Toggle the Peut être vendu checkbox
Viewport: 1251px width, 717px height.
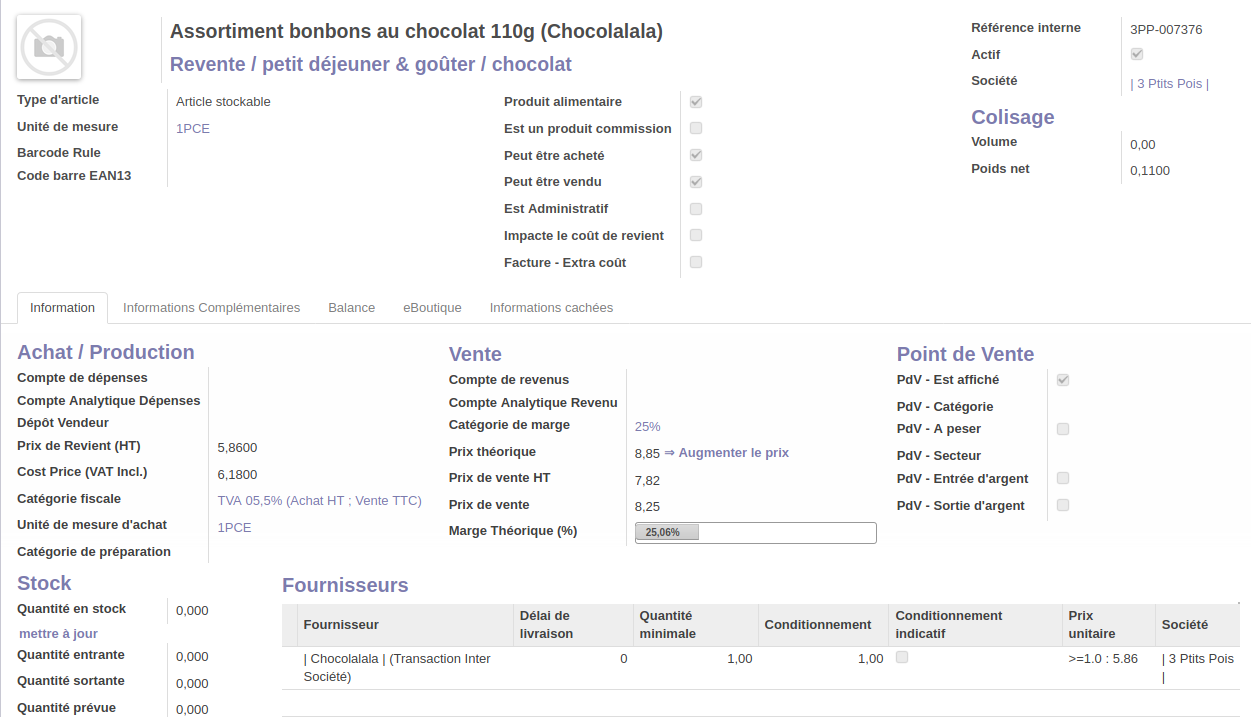click(696, 182)
